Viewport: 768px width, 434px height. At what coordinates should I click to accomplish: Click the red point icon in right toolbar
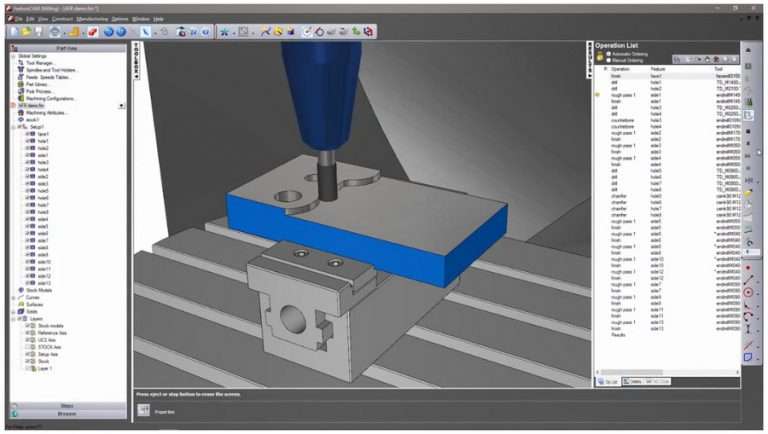point(748,268)
